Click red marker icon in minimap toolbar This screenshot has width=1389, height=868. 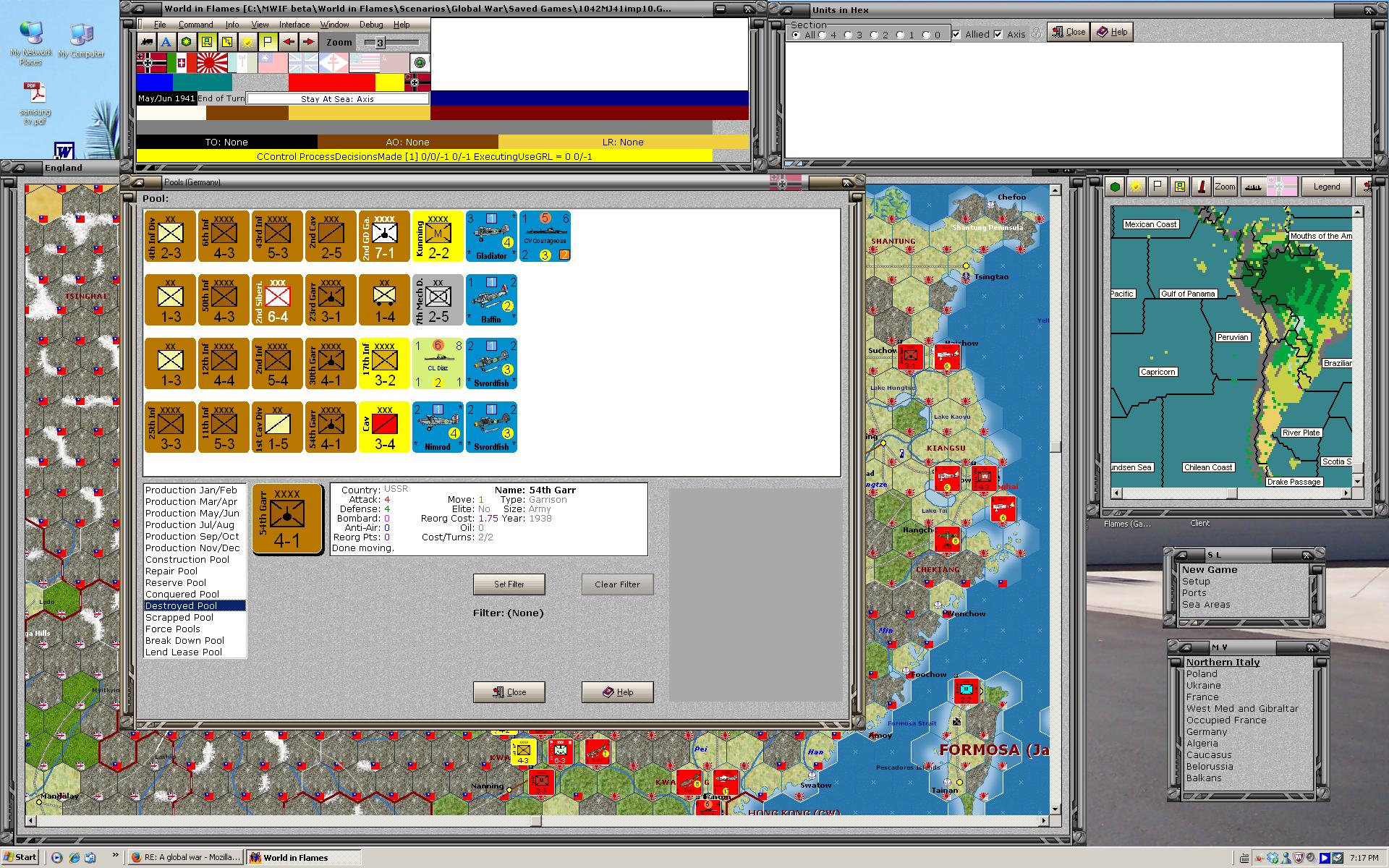[1201, 187]
